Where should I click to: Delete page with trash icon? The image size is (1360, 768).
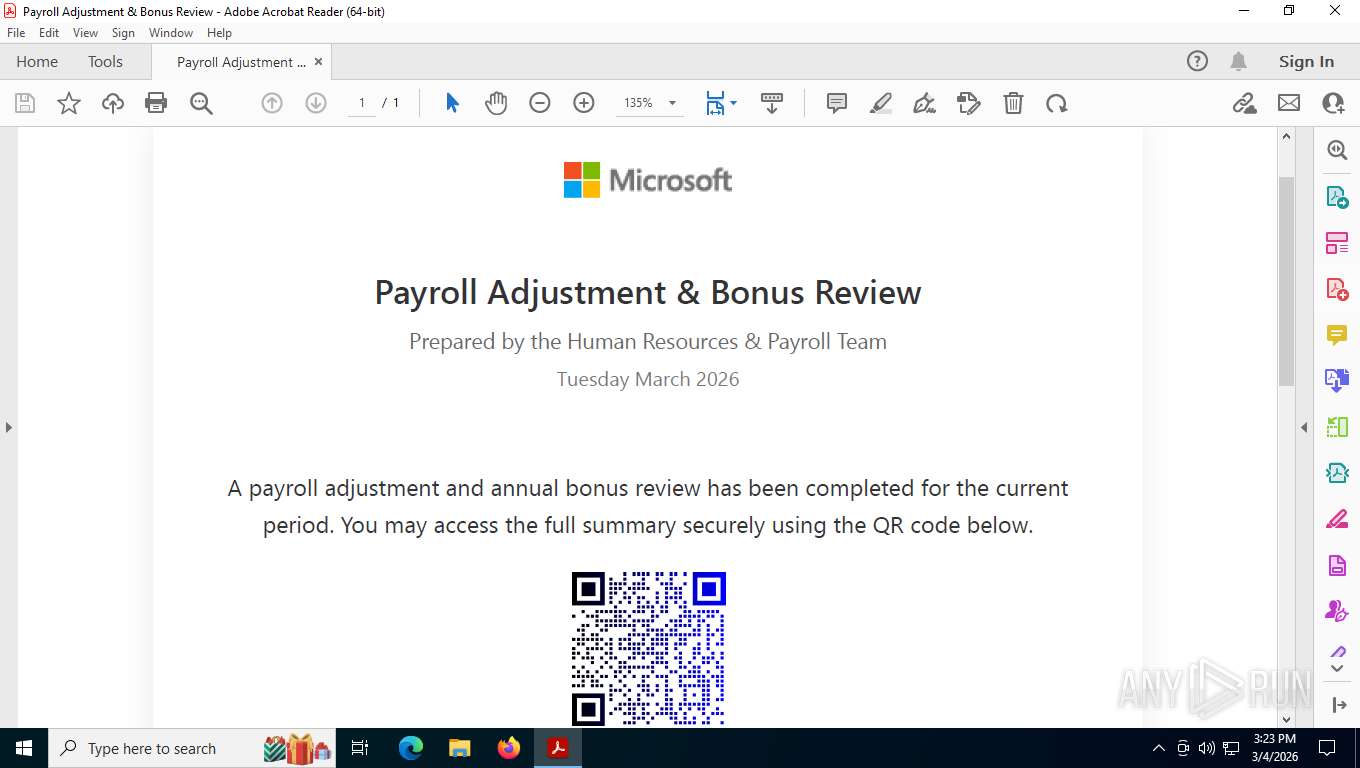click(1013, 103)
